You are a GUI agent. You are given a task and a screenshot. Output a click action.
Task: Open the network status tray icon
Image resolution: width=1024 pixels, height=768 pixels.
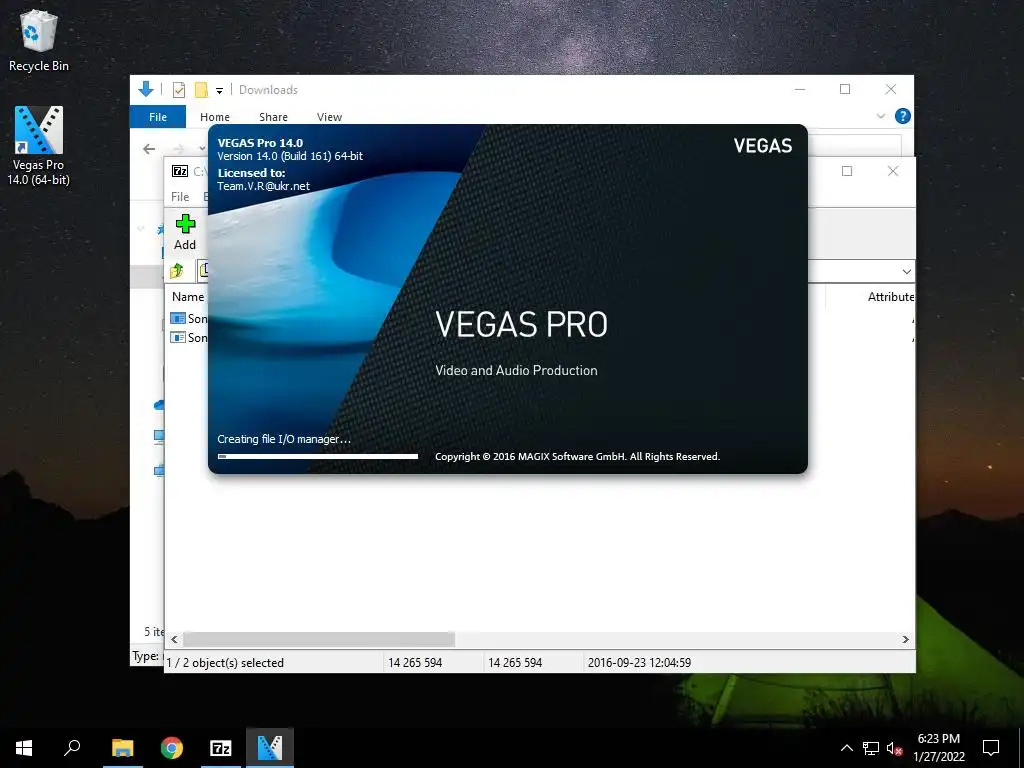pyautogui.click(x=871, y=748)
